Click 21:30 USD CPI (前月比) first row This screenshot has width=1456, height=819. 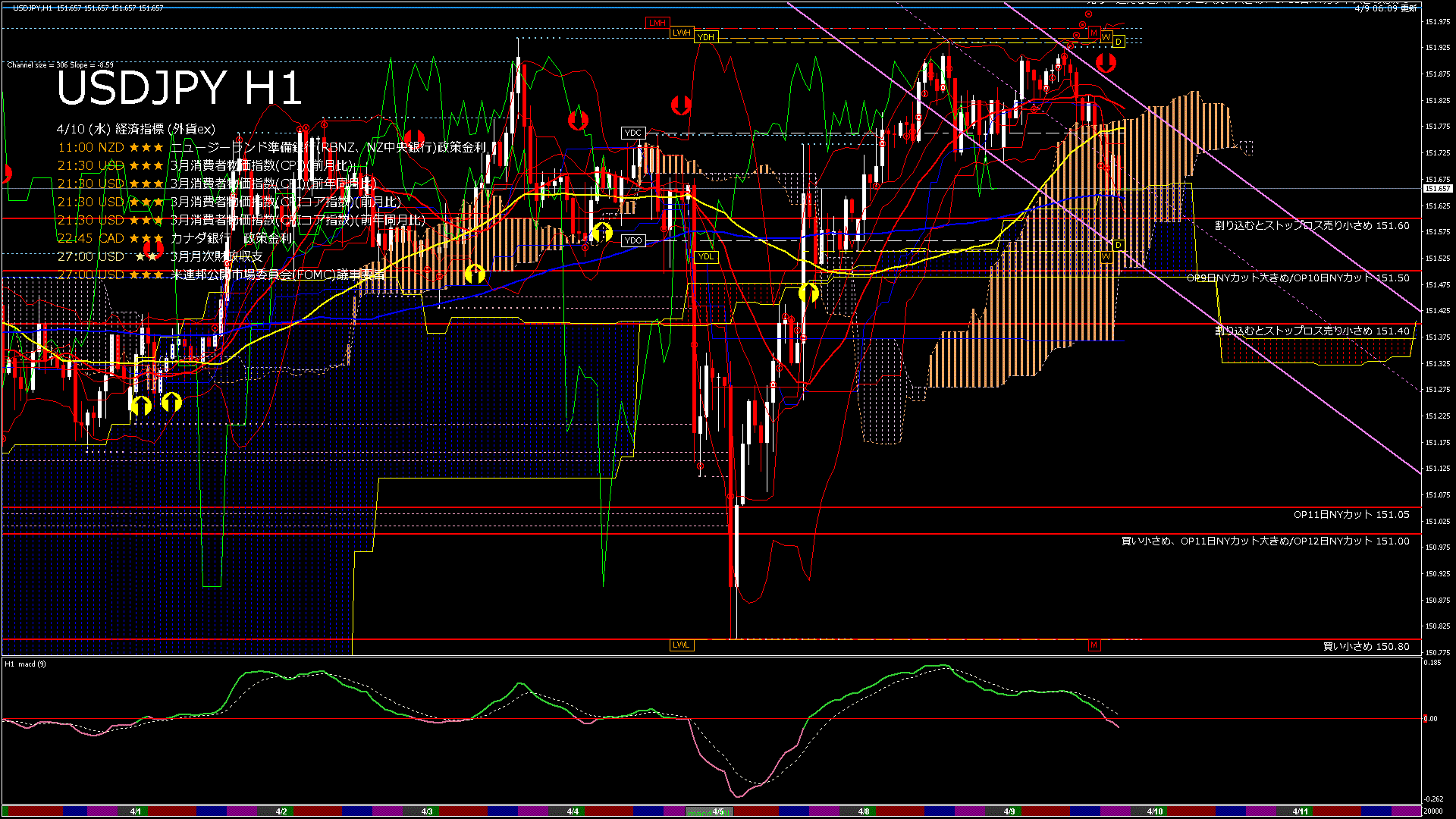(x=205, y=165)
